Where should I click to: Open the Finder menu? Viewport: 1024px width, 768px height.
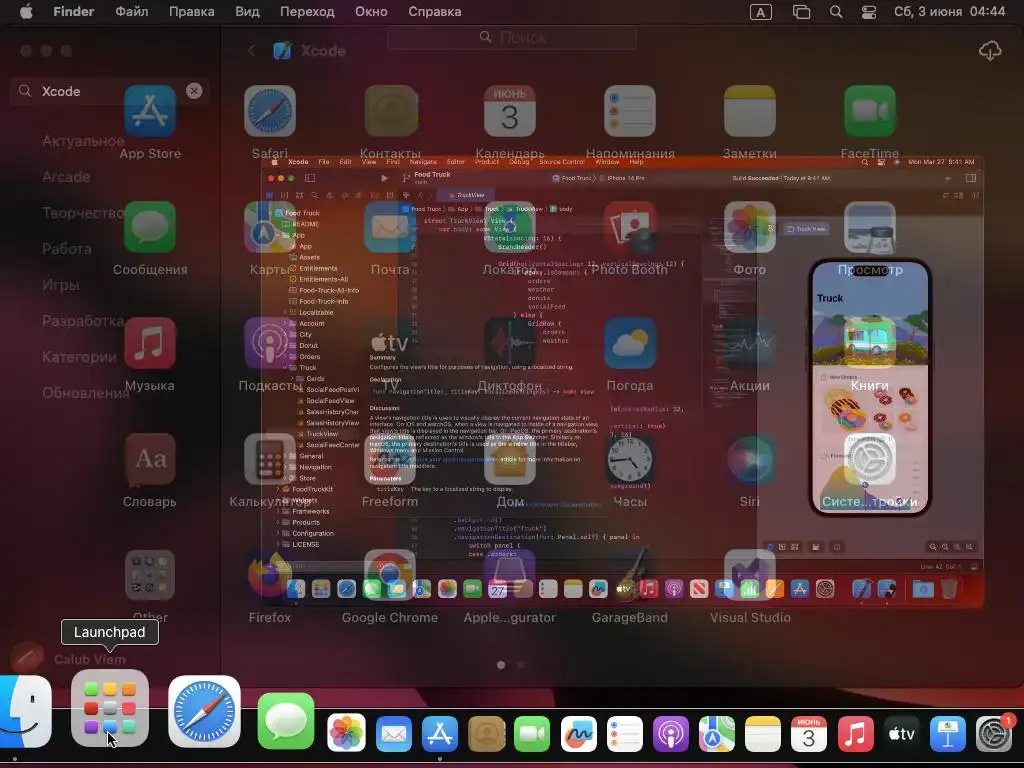74,12
